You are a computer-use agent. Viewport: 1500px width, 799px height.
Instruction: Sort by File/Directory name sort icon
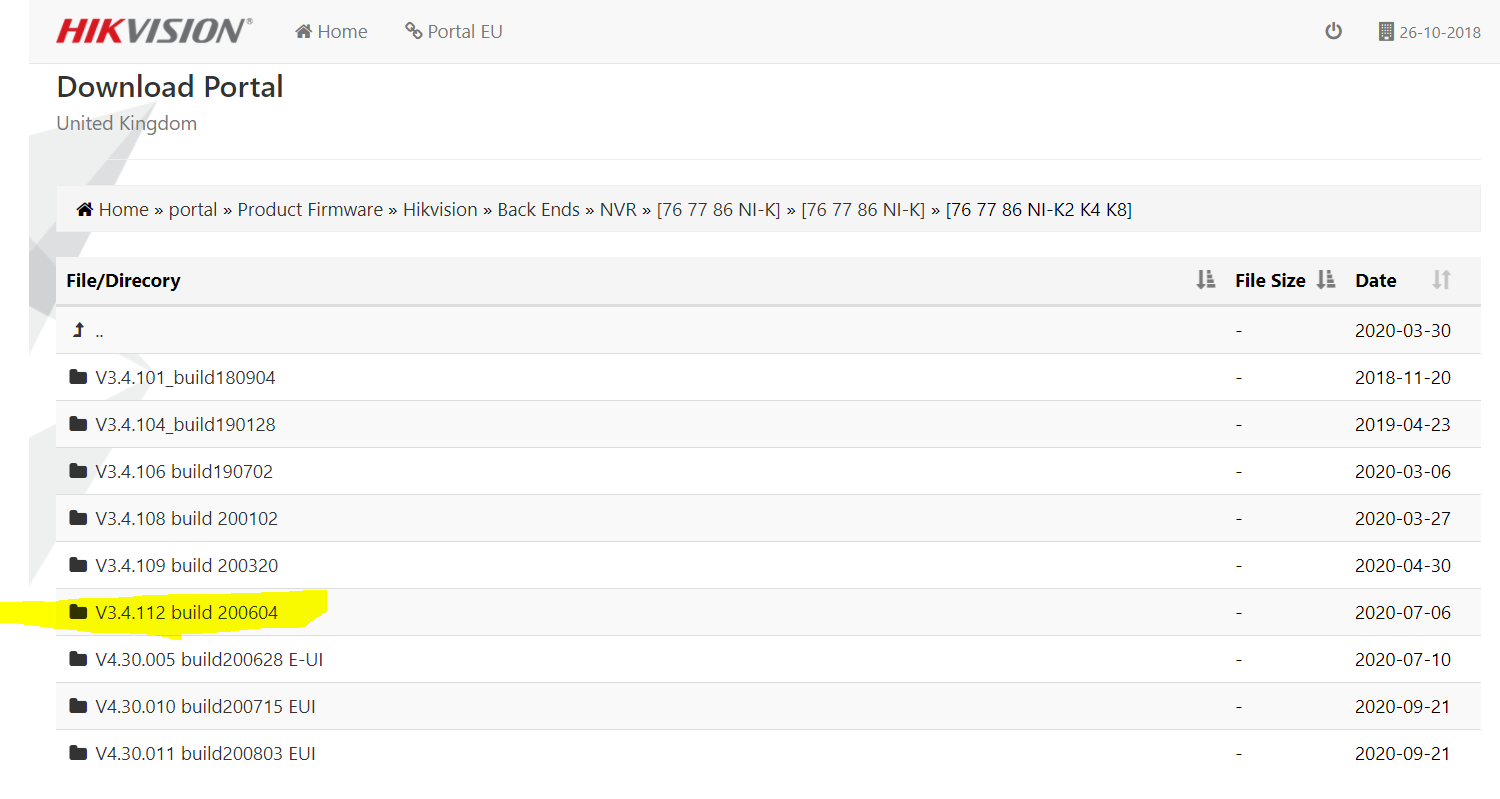[x=1206, y=280]
